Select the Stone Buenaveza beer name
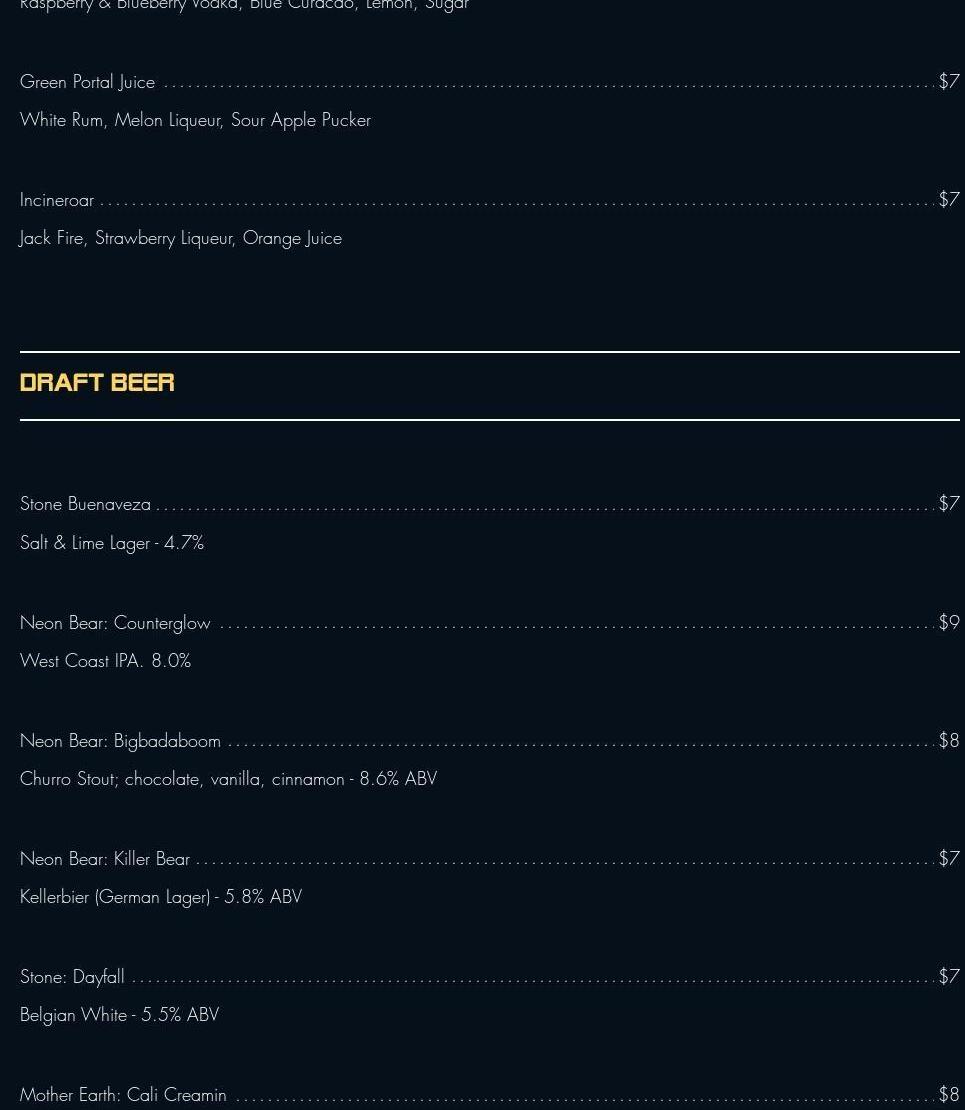This screenshot has width=965, height=1110. pyautogui.click(x=86, y=504)
